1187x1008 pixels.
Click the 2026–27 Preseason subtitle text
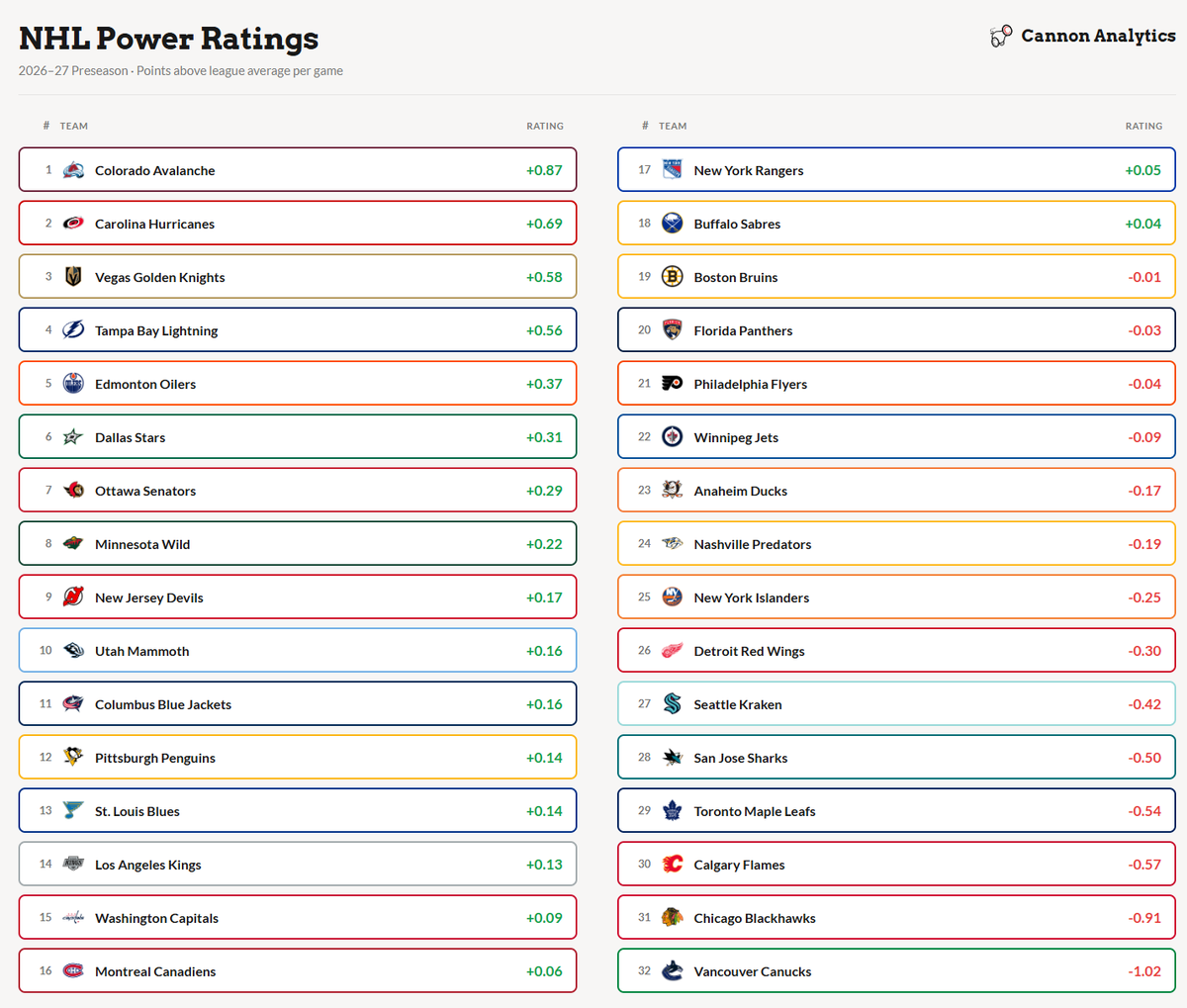[181, 71]
